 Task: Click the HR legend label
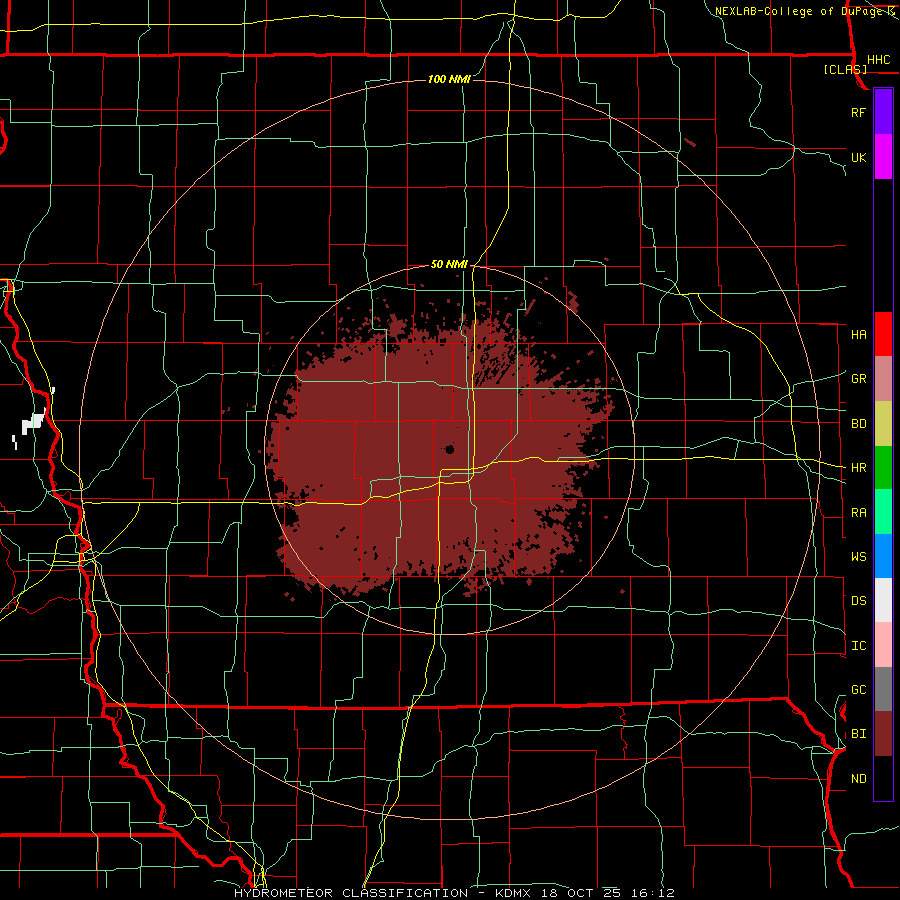click(859, 468)
